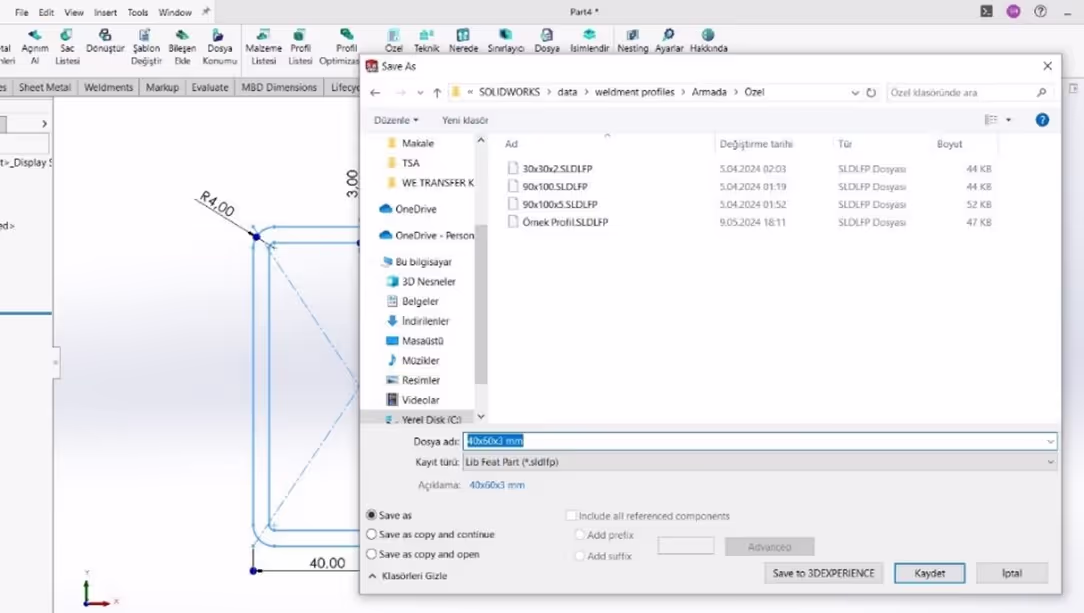
Task: Go back in Save As dialog
Action: (375, 93)
